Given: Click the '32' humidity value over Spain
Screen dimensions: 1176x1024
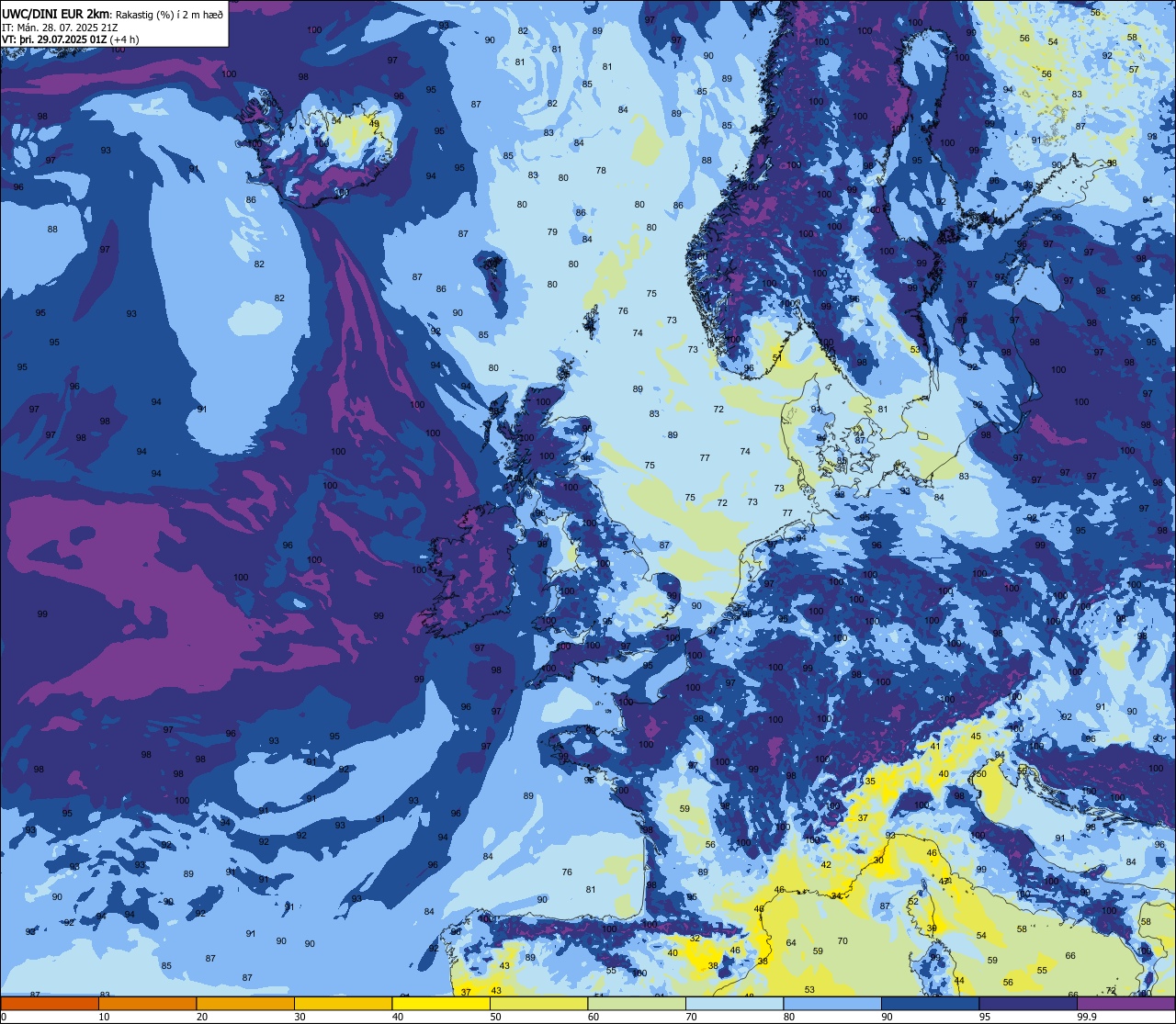Looking at the screenshot, I should (x=695, y=939).
